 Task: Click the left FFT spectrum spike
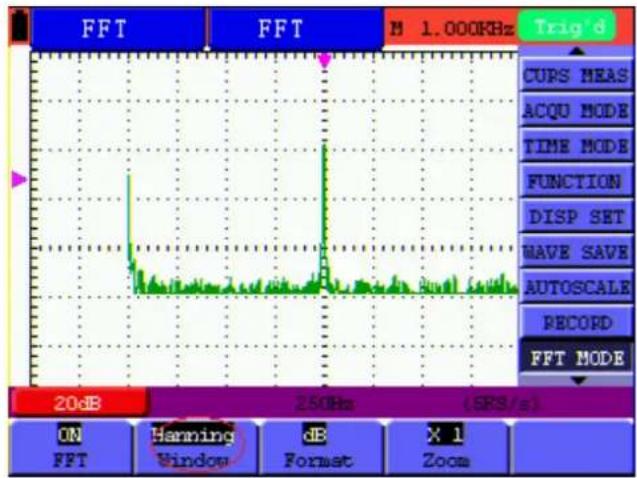pyautogui.click(x=130, y=219)
